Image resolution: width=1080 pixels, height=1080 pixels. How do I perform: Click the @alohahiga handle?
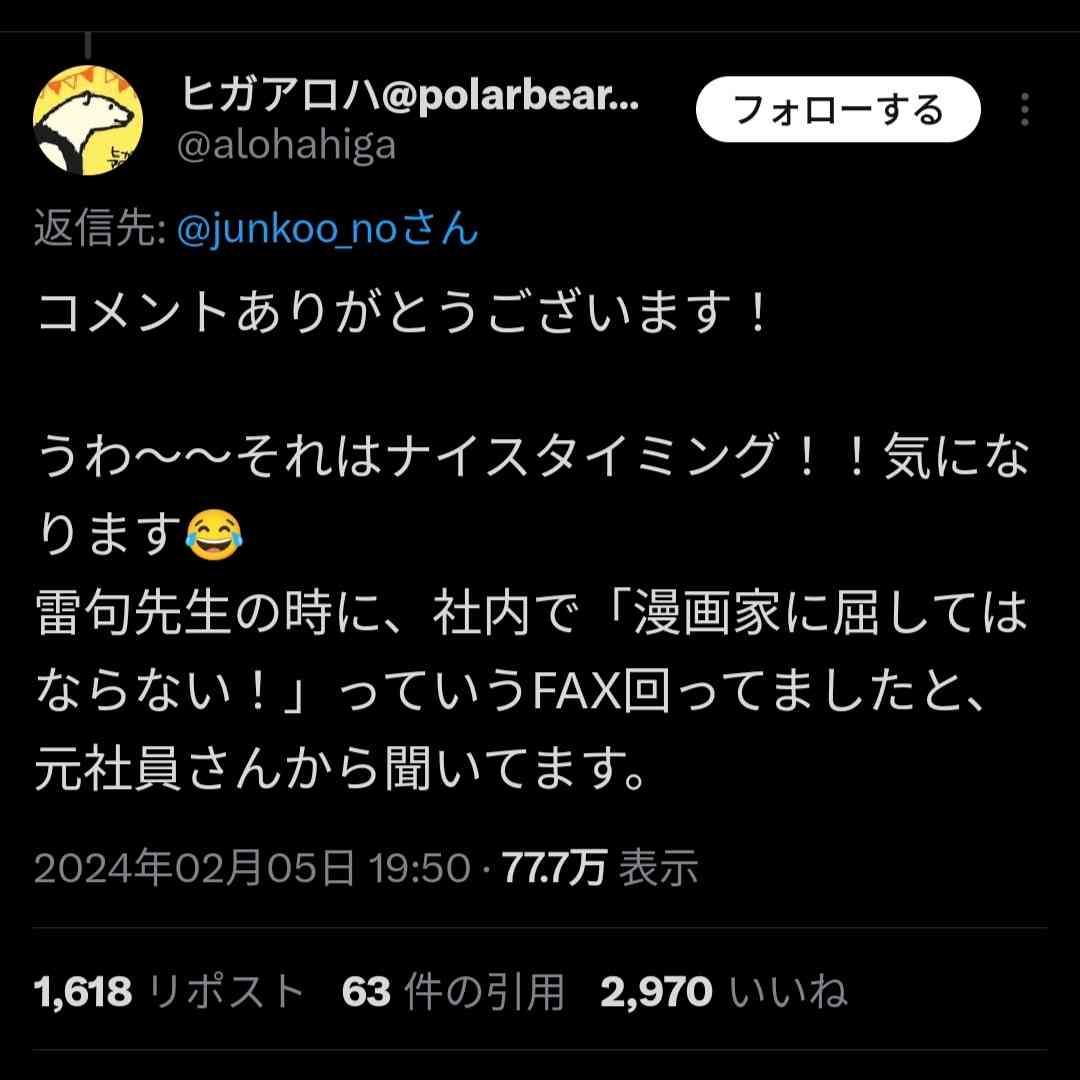tap(287, 145)
